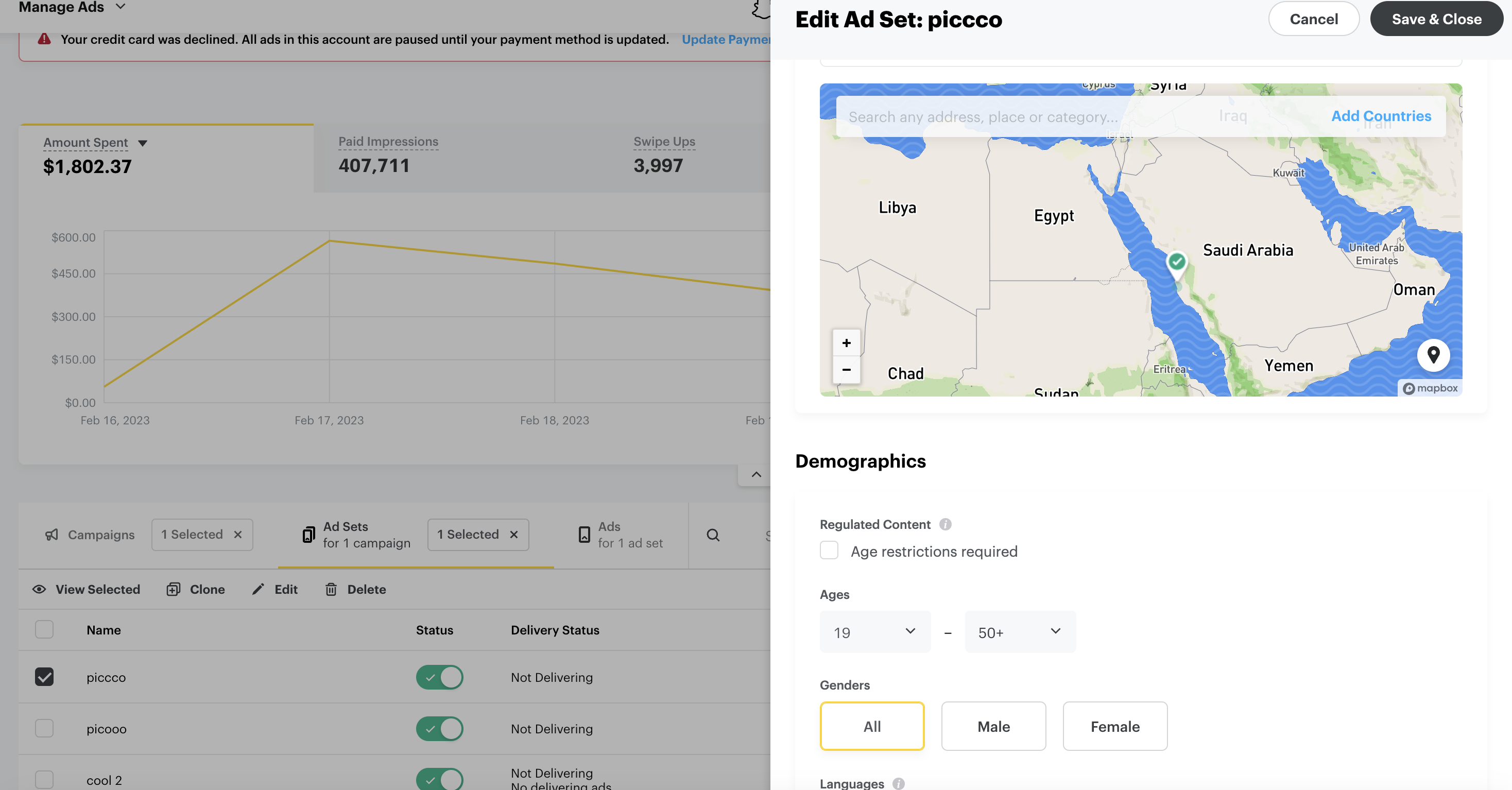Select the Female gender option
This screenshot has height=790, width=1512.
click(x=1114, y=726)
